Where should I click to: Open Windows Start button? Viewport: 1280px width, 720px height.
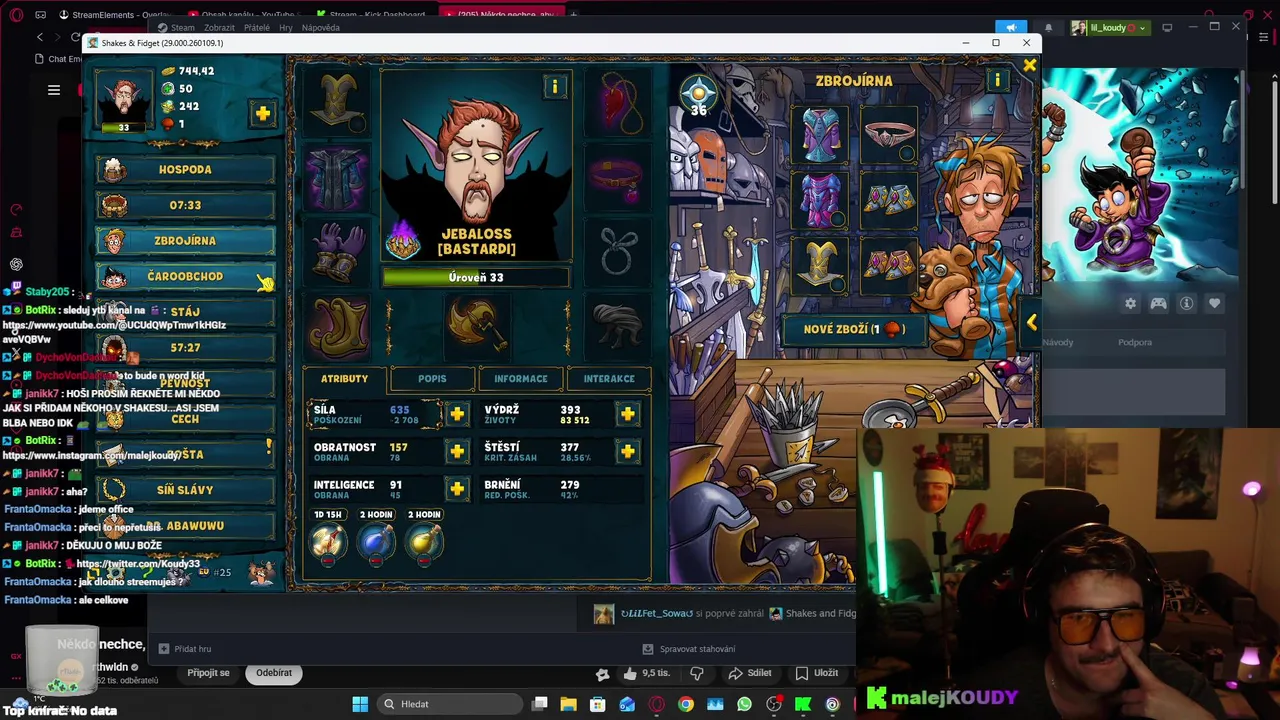click(360, 704)
